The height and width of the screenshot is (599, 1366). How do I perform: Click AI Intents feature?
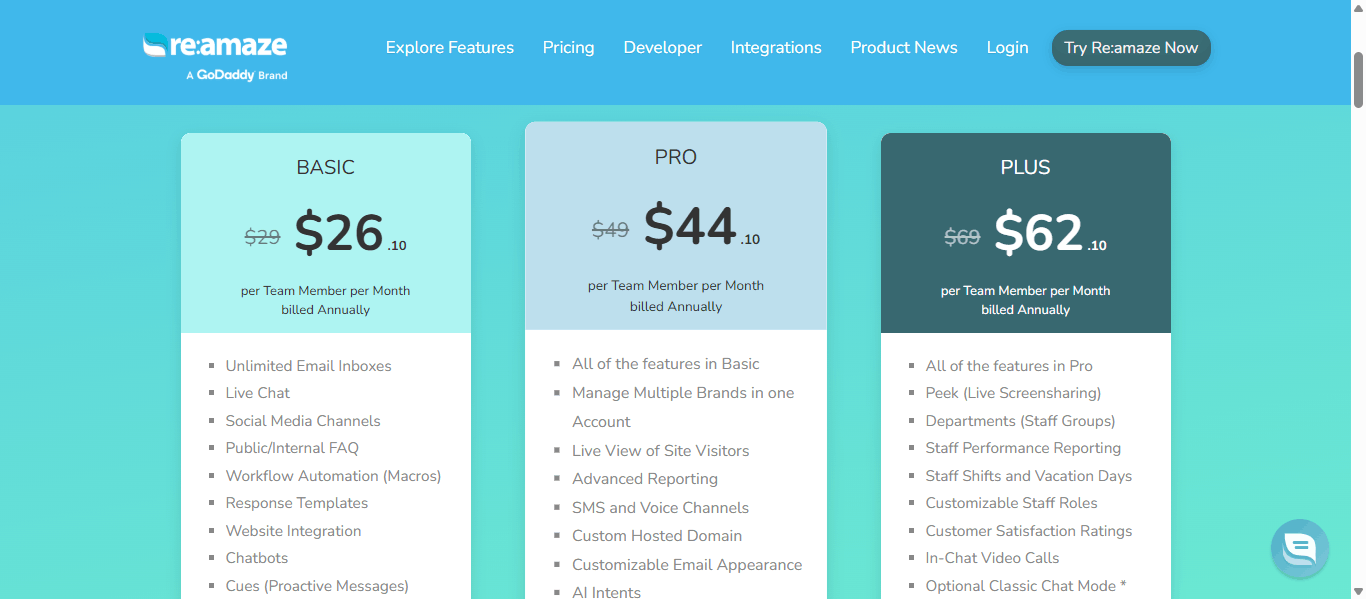tap(606, 592)
